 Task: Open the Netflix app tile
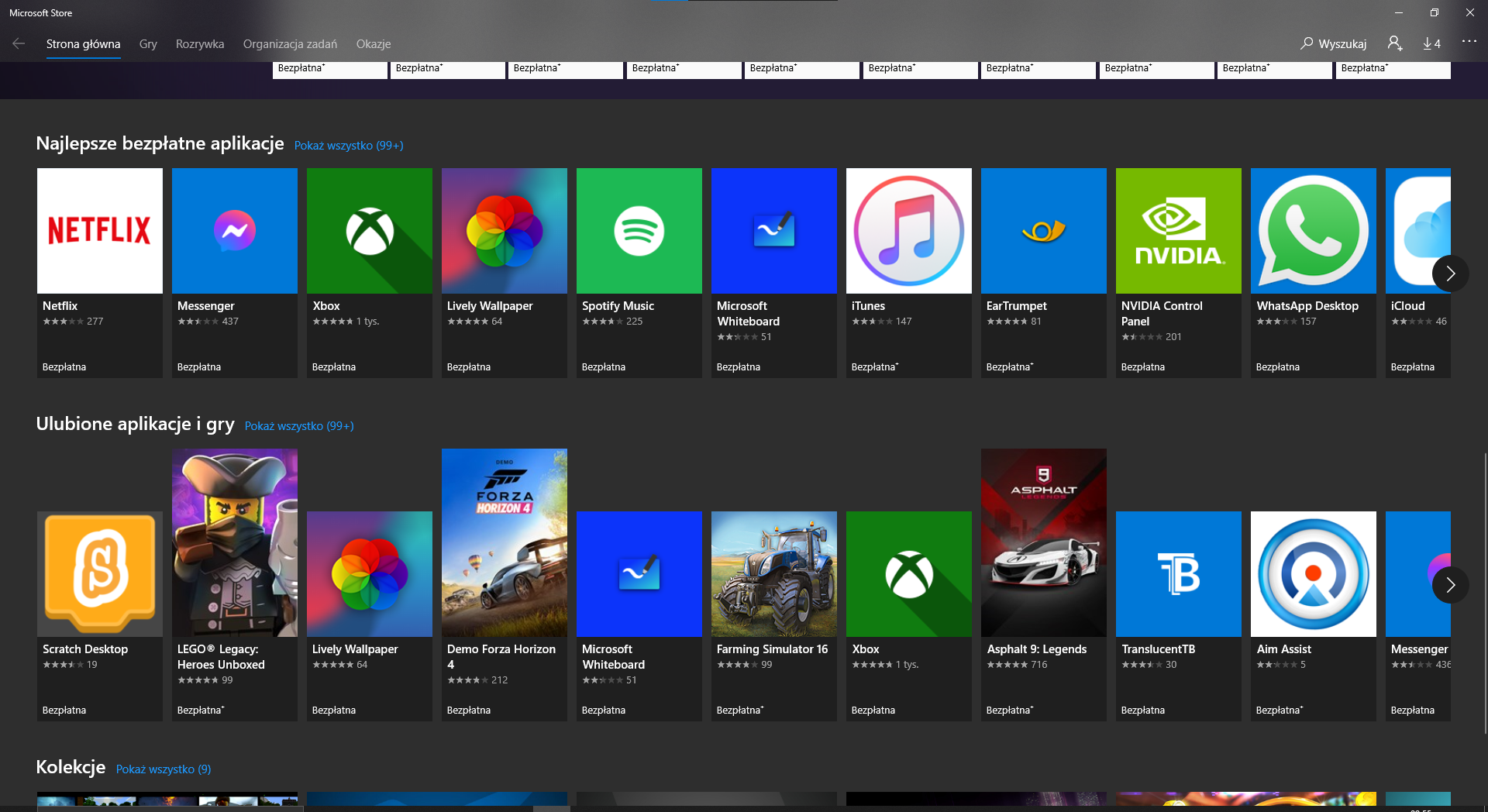click(100, 273)
